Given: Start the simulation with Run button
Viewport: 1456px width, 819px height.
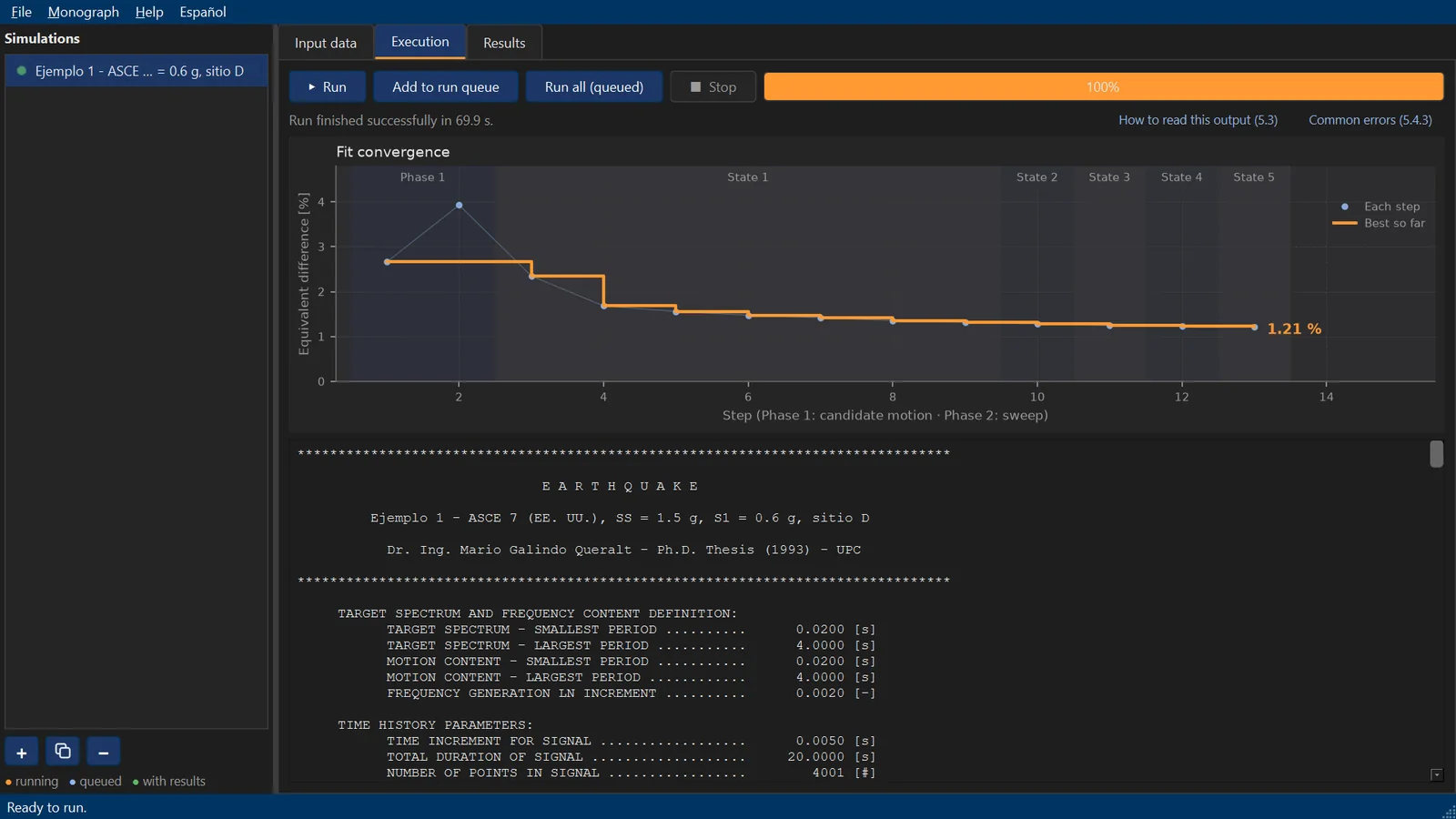Looking at the screenshot, I should [x=328, y=87].
